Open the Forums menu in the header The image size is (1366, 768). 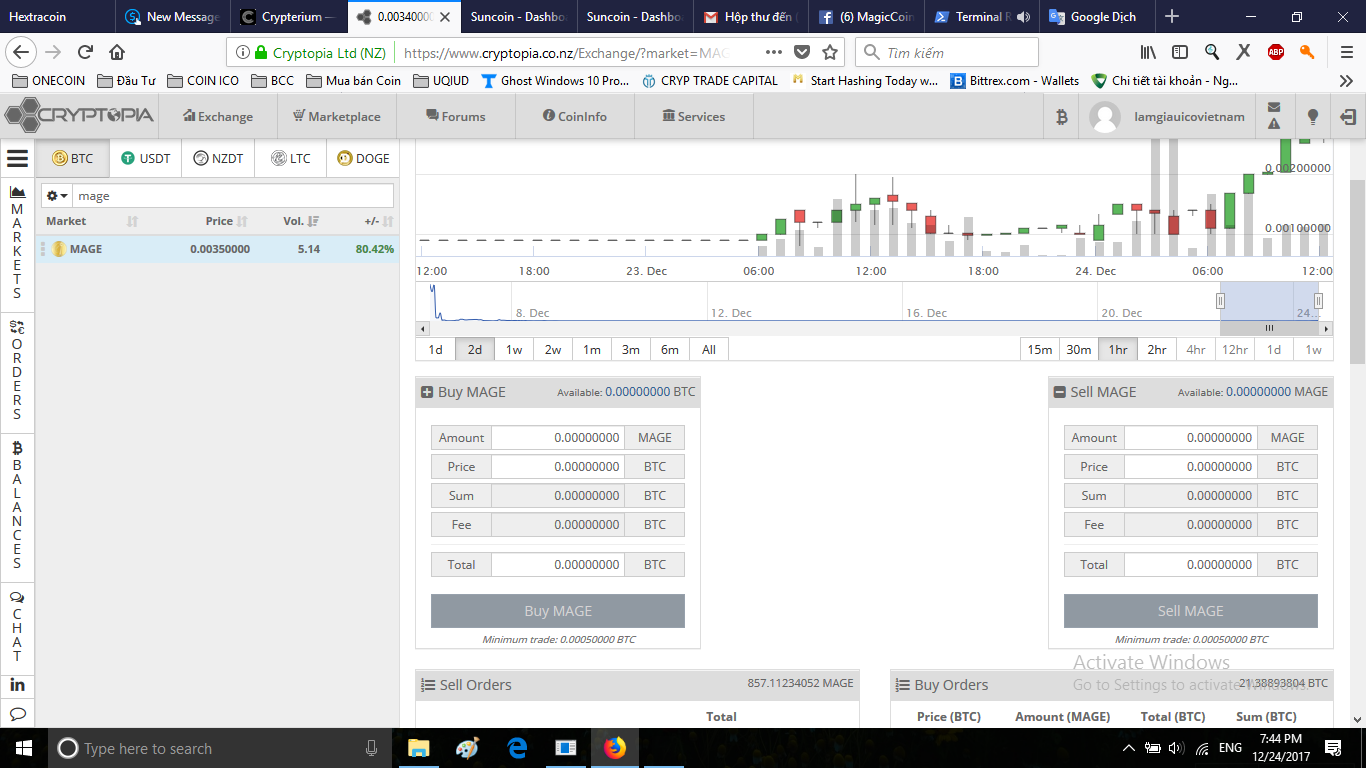tap(456, 117)
